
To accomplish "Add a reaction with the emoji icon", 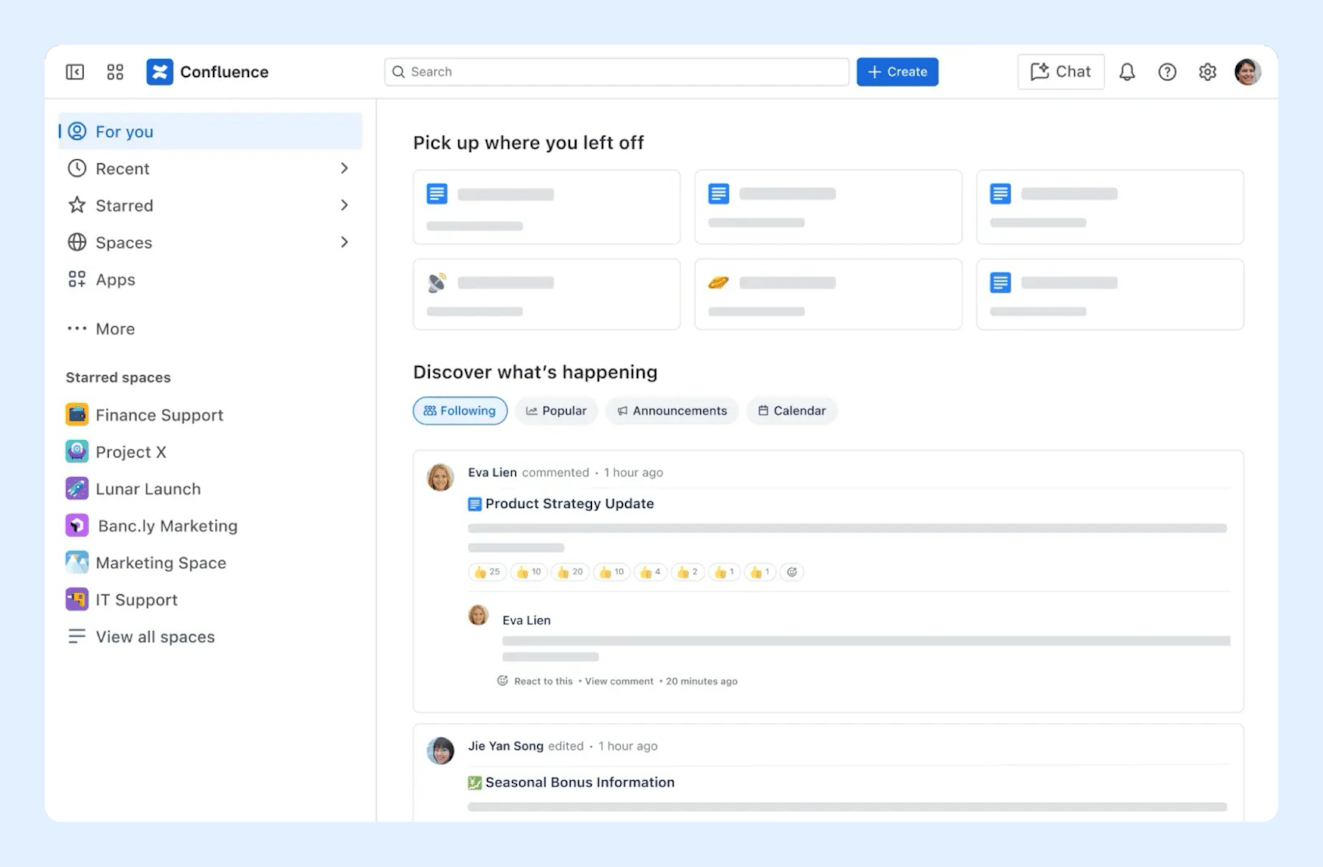I will click(792, 572).
